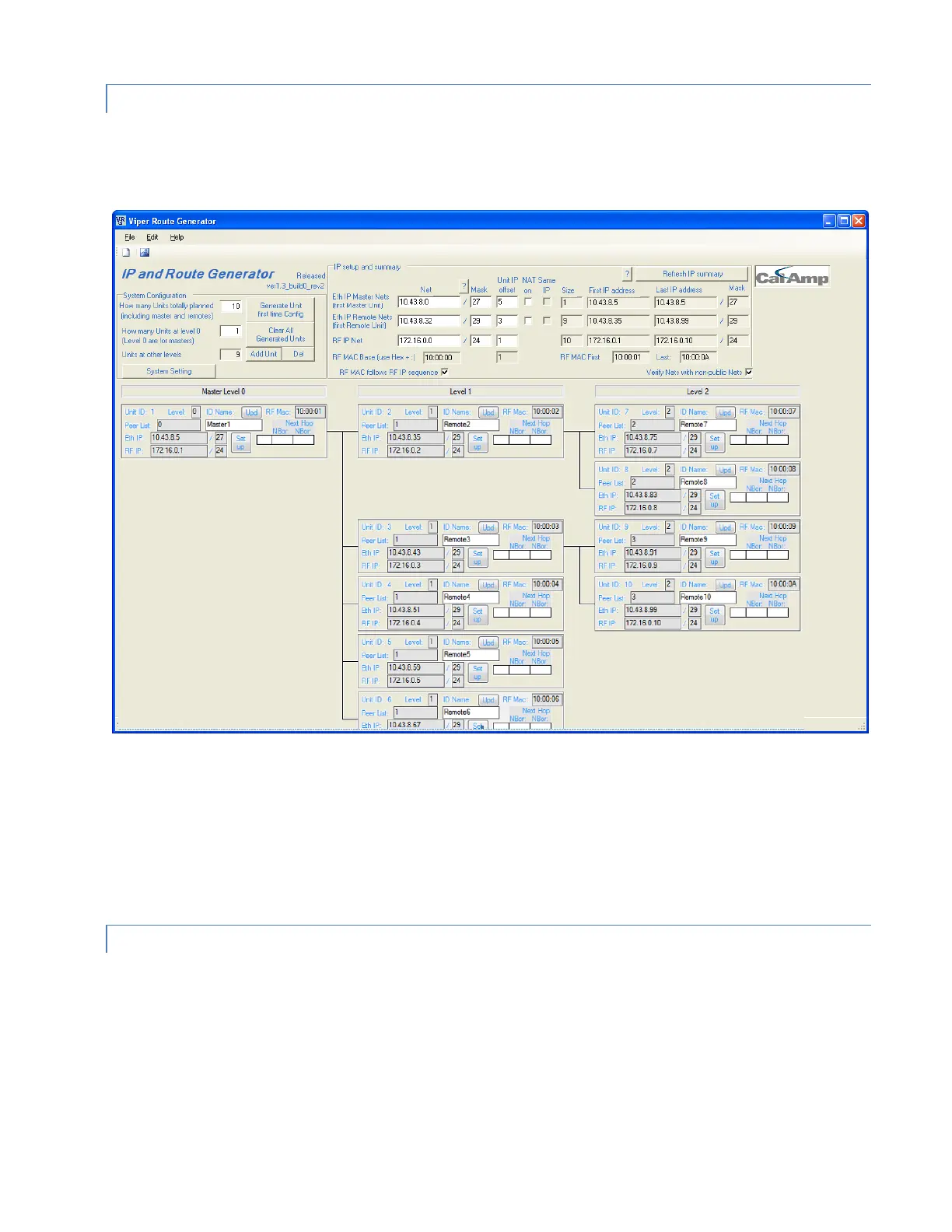Toggle RF MAC follows RF IP sequence checkbox
This screenshot has height=1232, width=952.
(x=444, y=372)
